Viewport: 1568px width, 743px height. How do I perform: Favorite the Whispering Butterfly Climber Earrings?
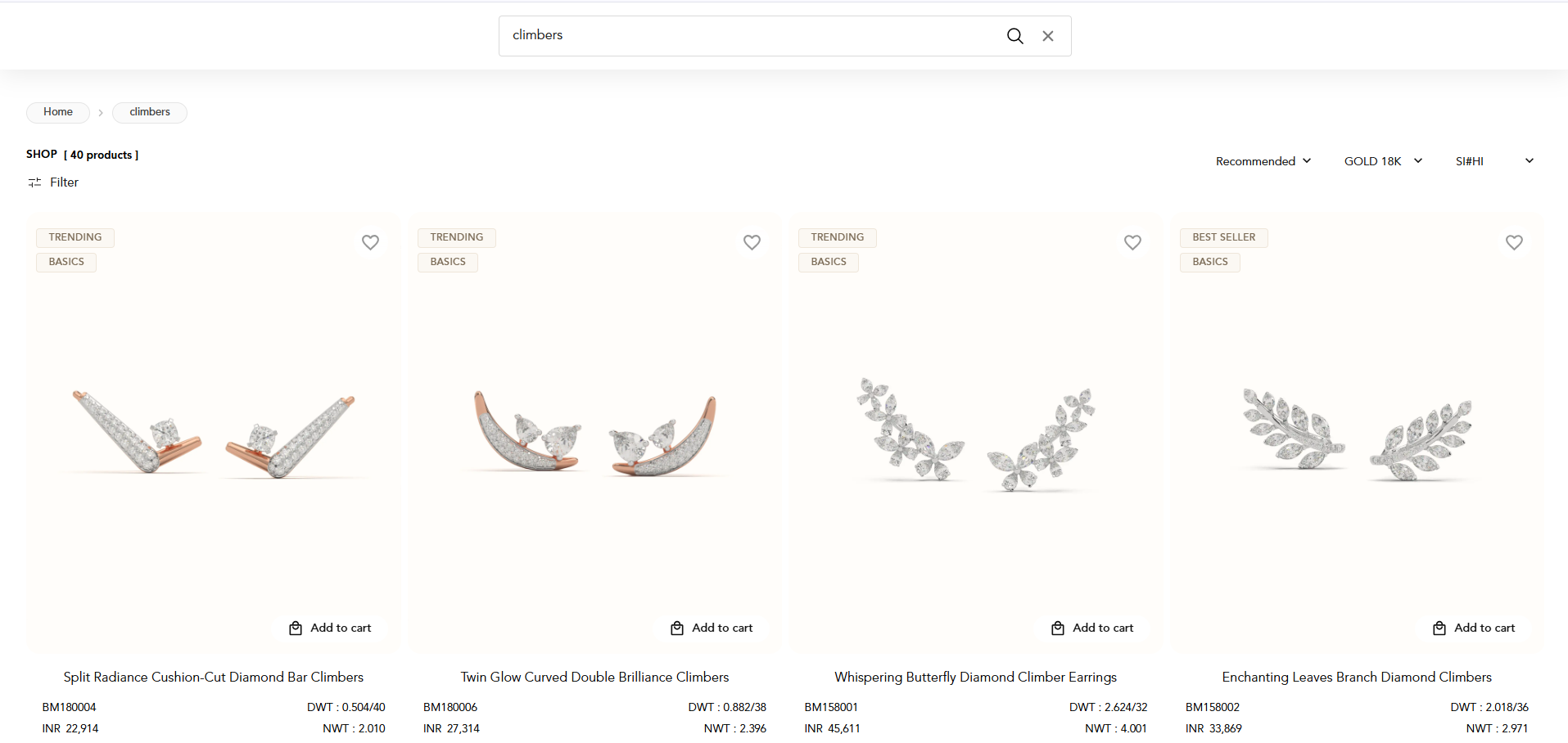click(1132, 242)
